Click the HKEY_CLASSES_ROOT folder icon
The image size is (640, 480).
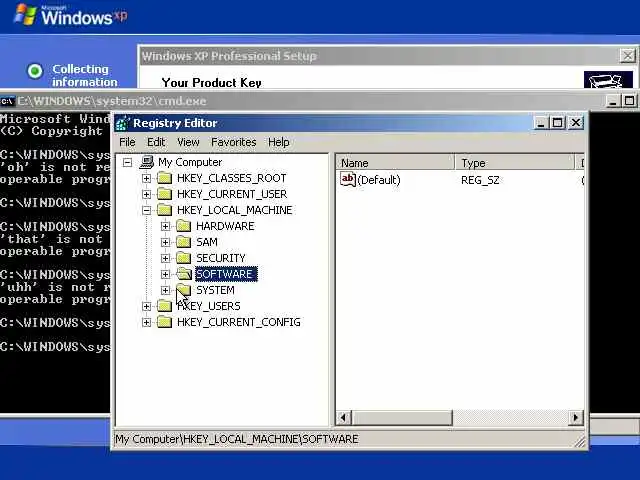(x=164, y=178)
